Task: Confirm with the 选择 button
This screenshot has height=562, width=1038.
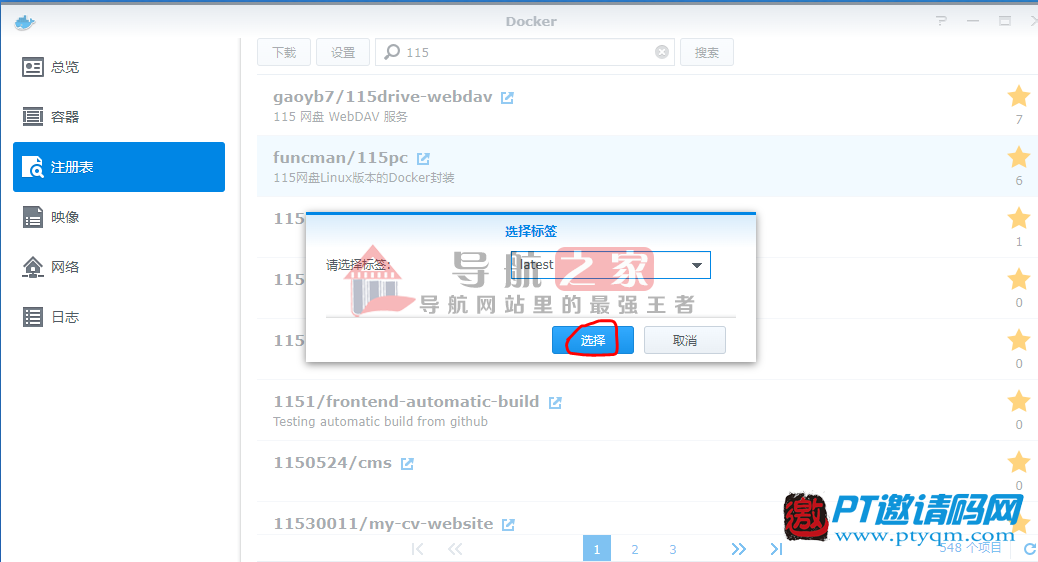Action: pyautogui.click(x=592, y=340)
